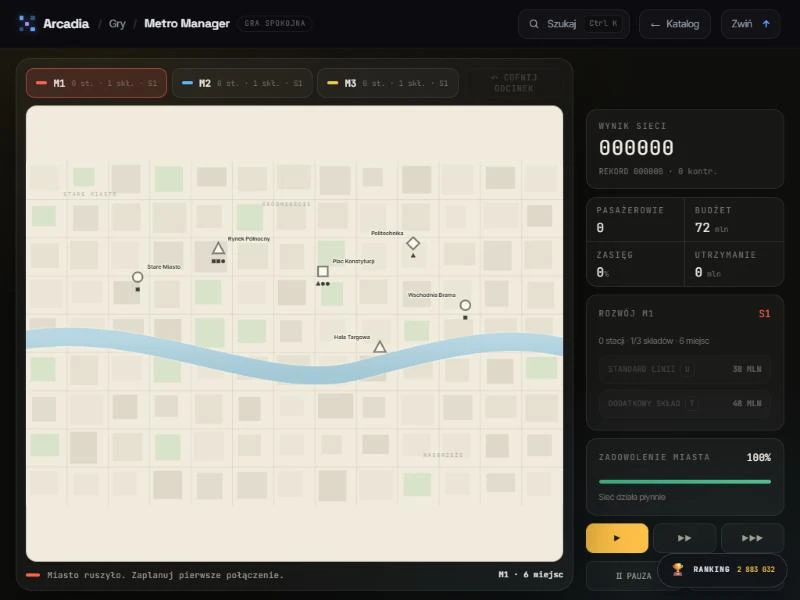Click the left arrow icon in Katalog
The width and height of the screenshot is (800, 600).
(655, 24)
